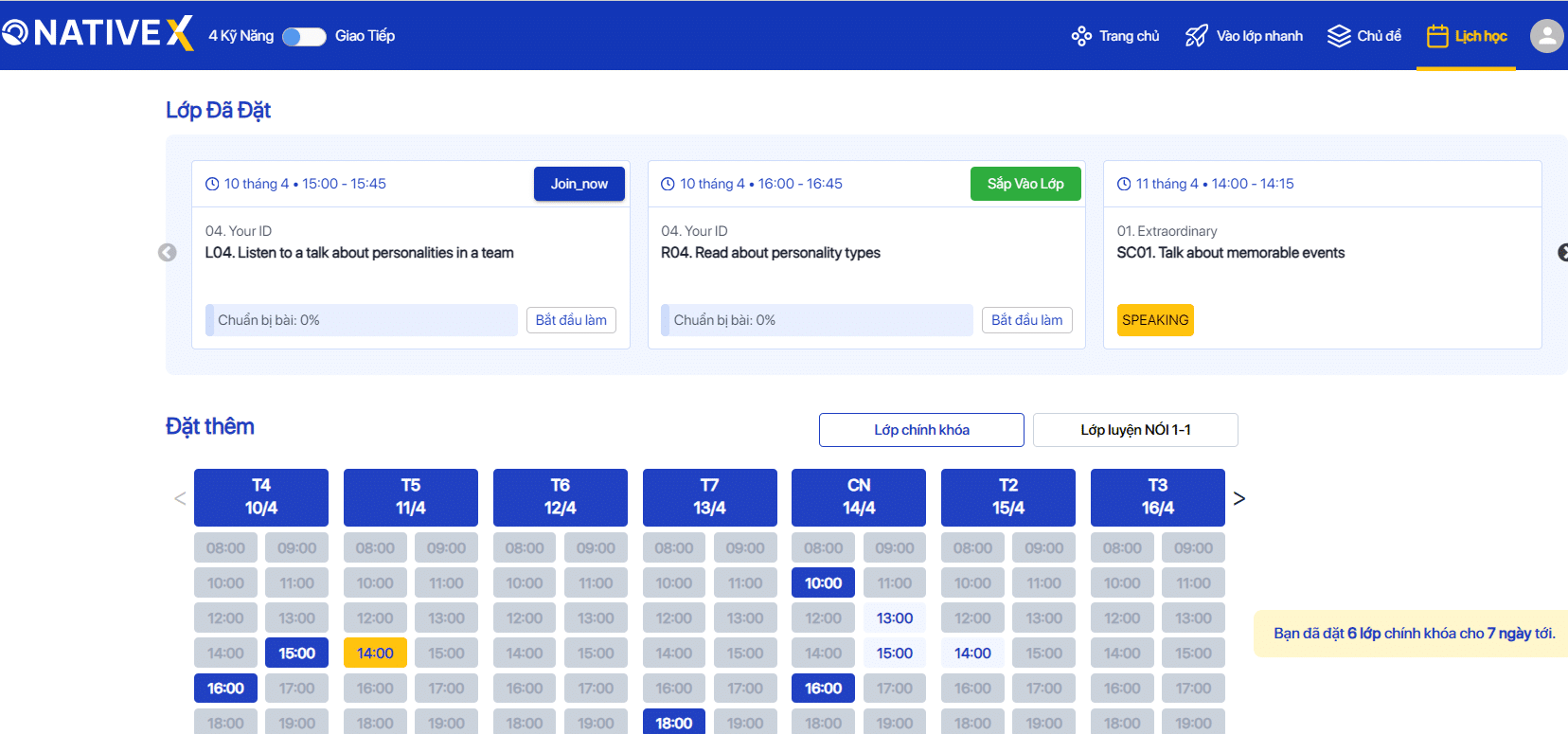Click the yellow SPEAKING tag
The width and height of the screenshot is (1568, 734).
(1155, 320)
